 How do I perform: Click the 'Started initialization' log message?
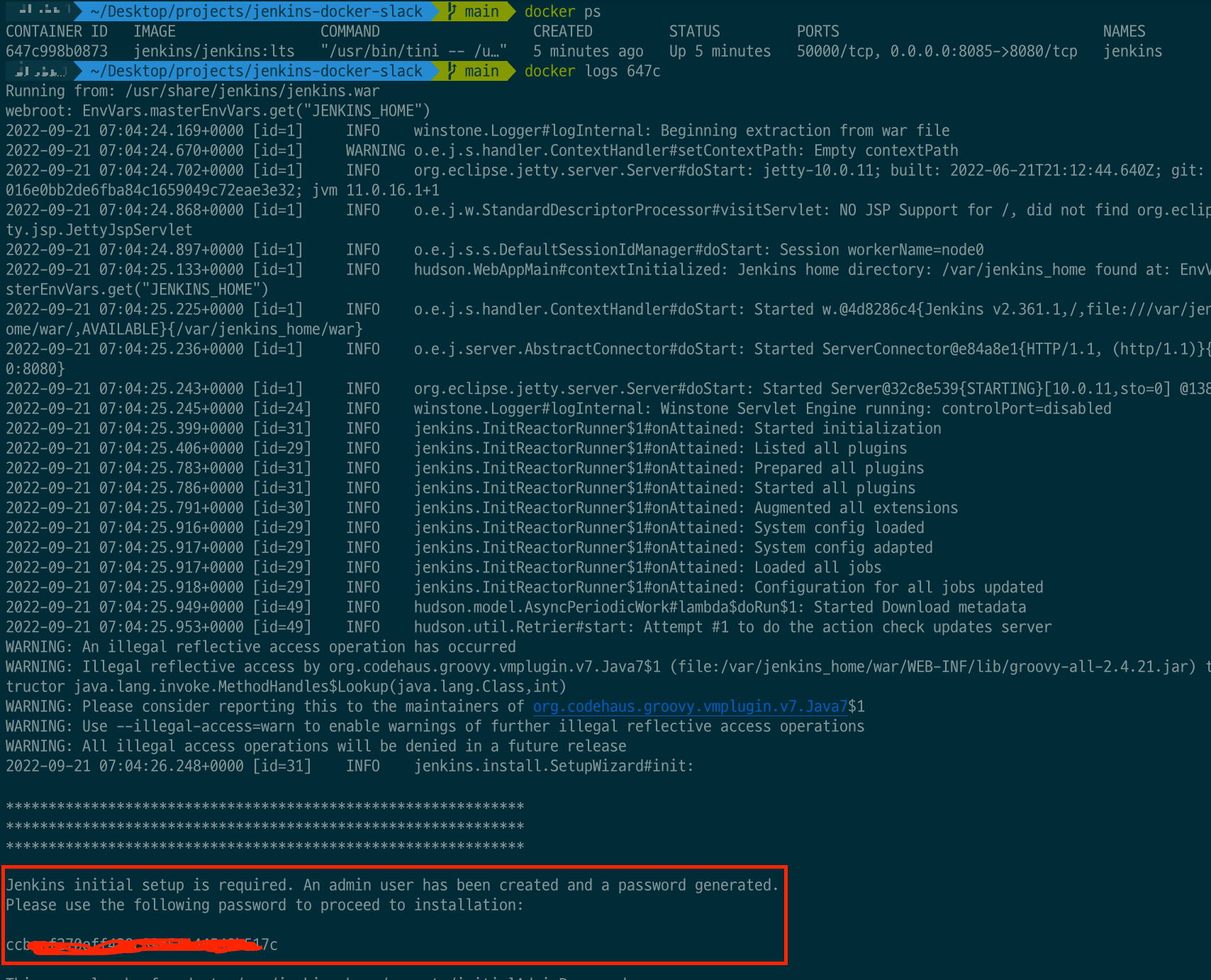848,428
